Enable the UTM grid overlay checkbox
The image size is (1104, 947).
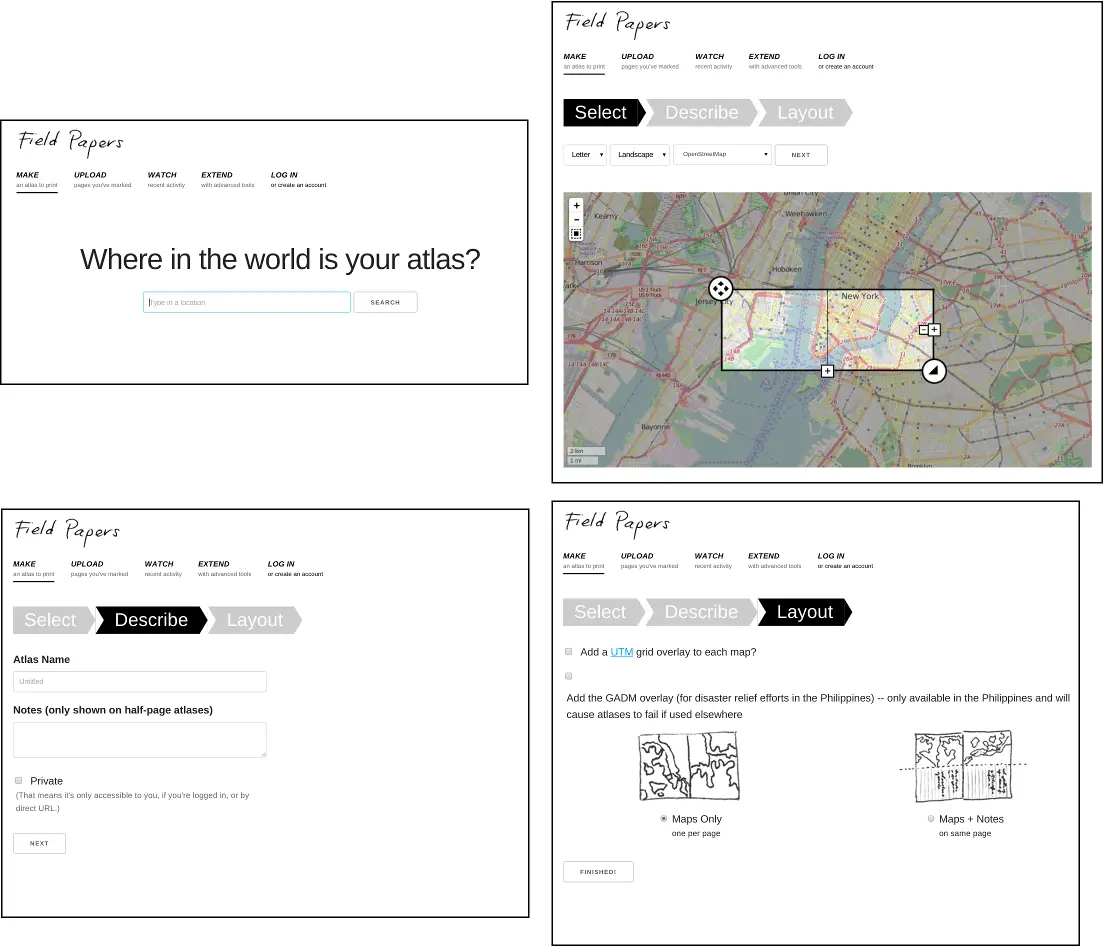569,652
